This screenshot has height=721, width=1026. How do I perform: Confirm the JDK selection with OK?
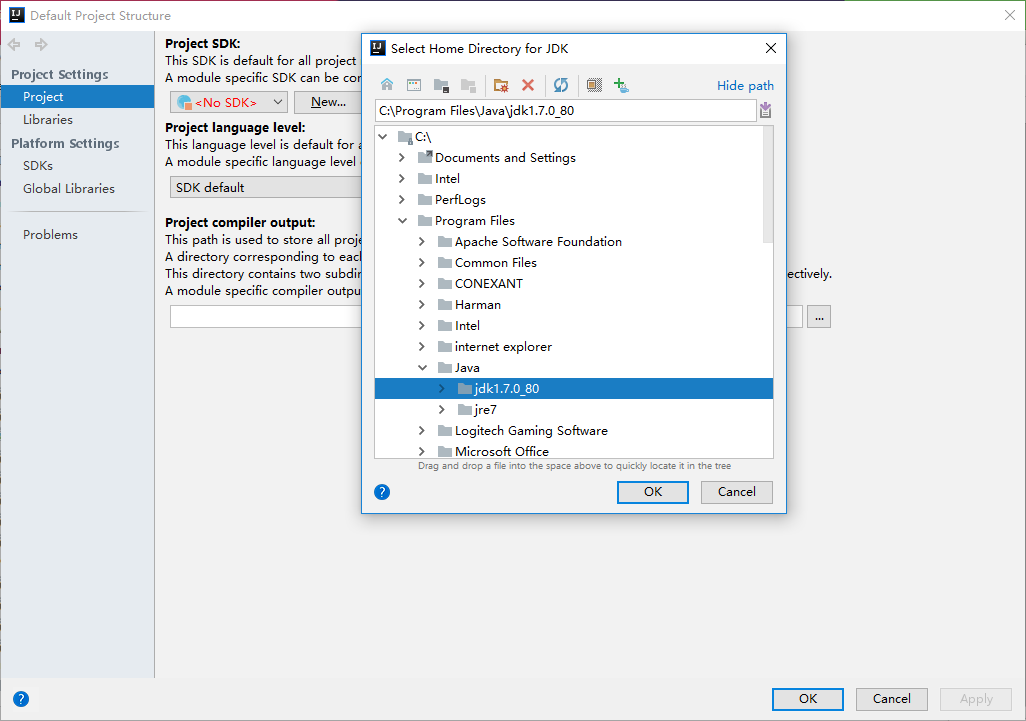pyautogui.click(x=652, y=492)
